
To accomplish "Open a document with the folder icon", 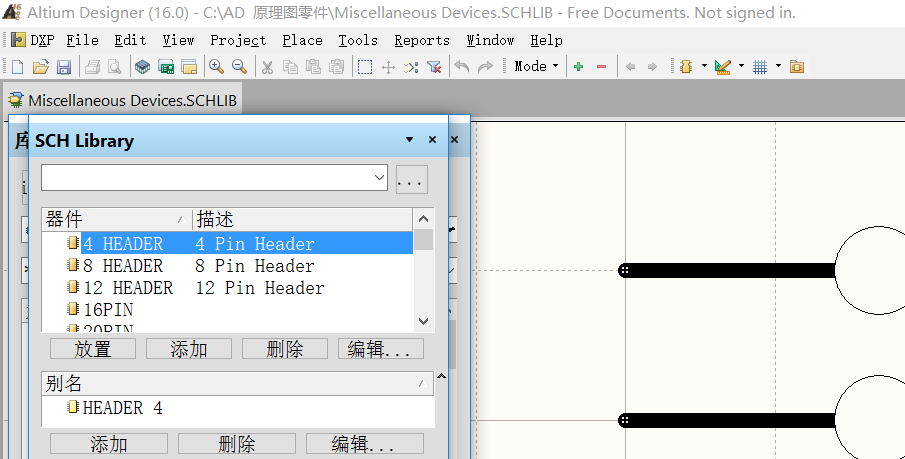I will [x=40, y=67].
